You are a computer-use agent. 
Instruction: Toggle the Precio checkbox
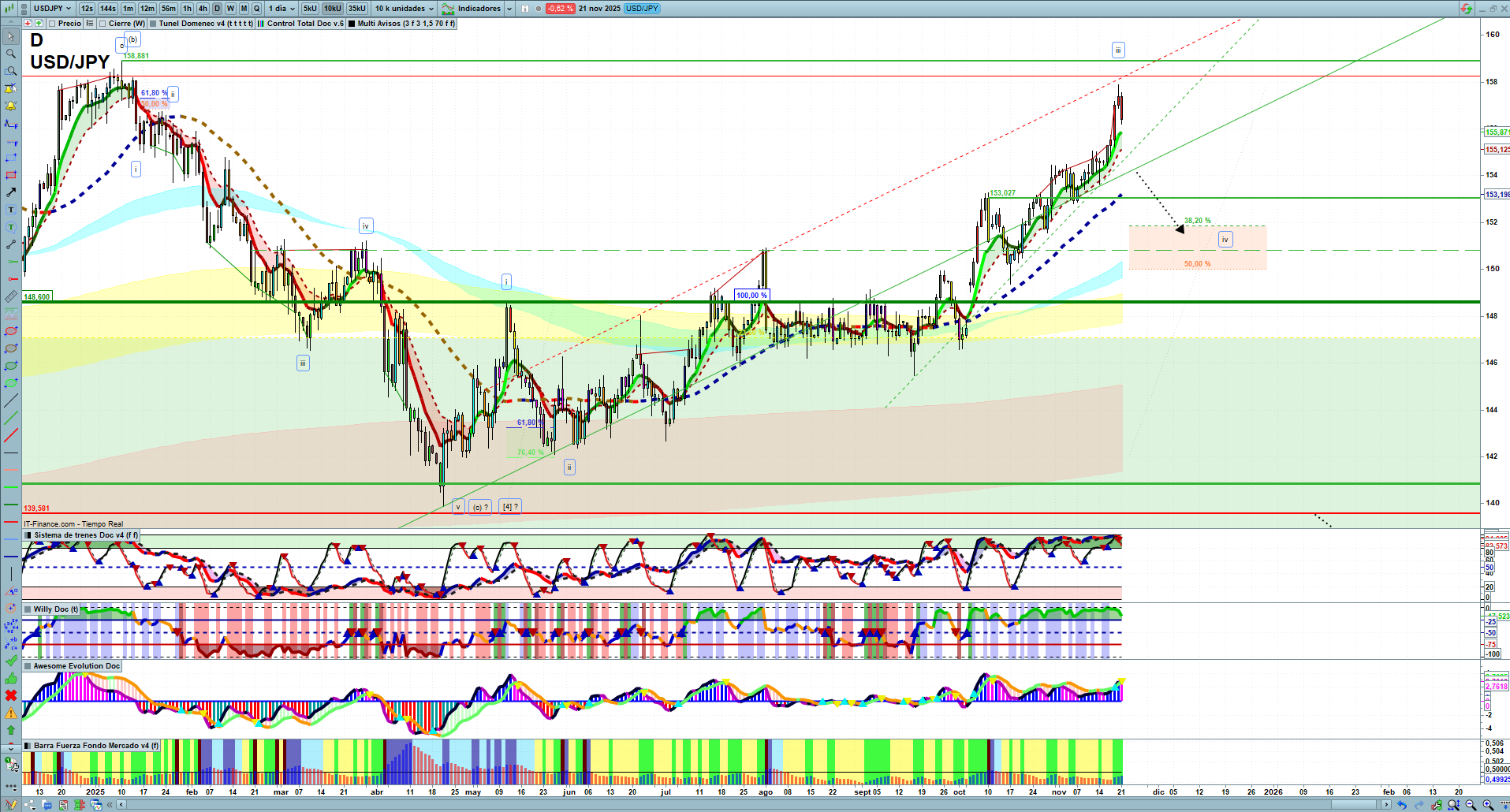point(52,24)
